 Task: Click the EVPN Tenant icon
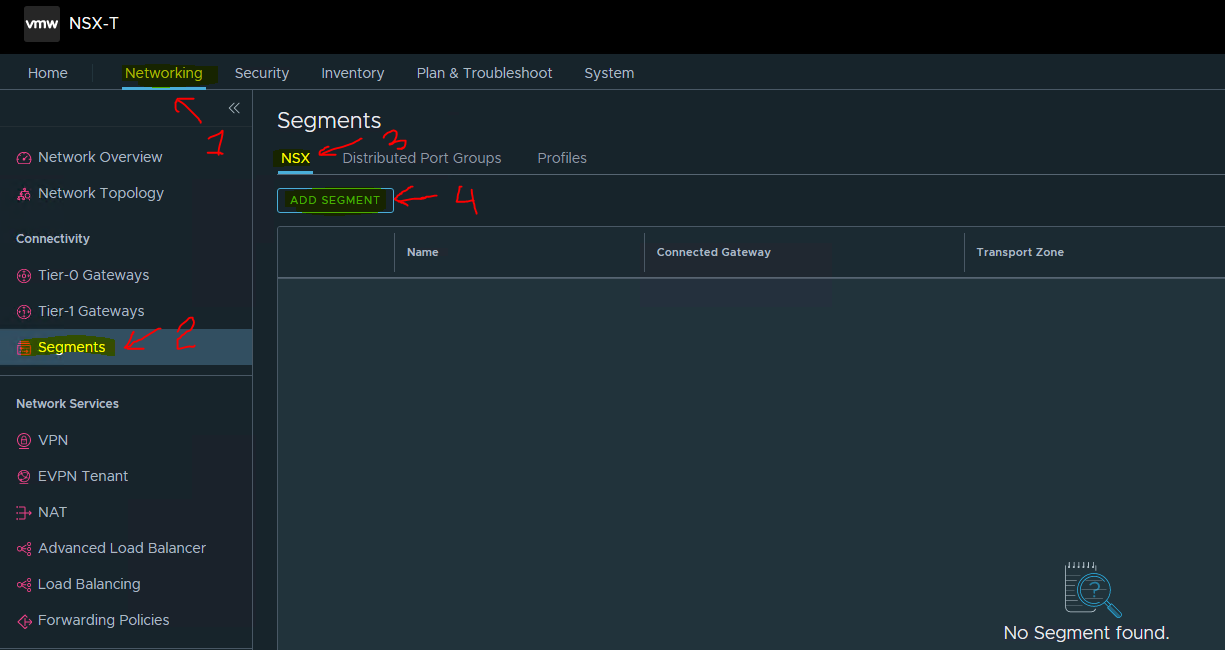click(x=24, y=477)
